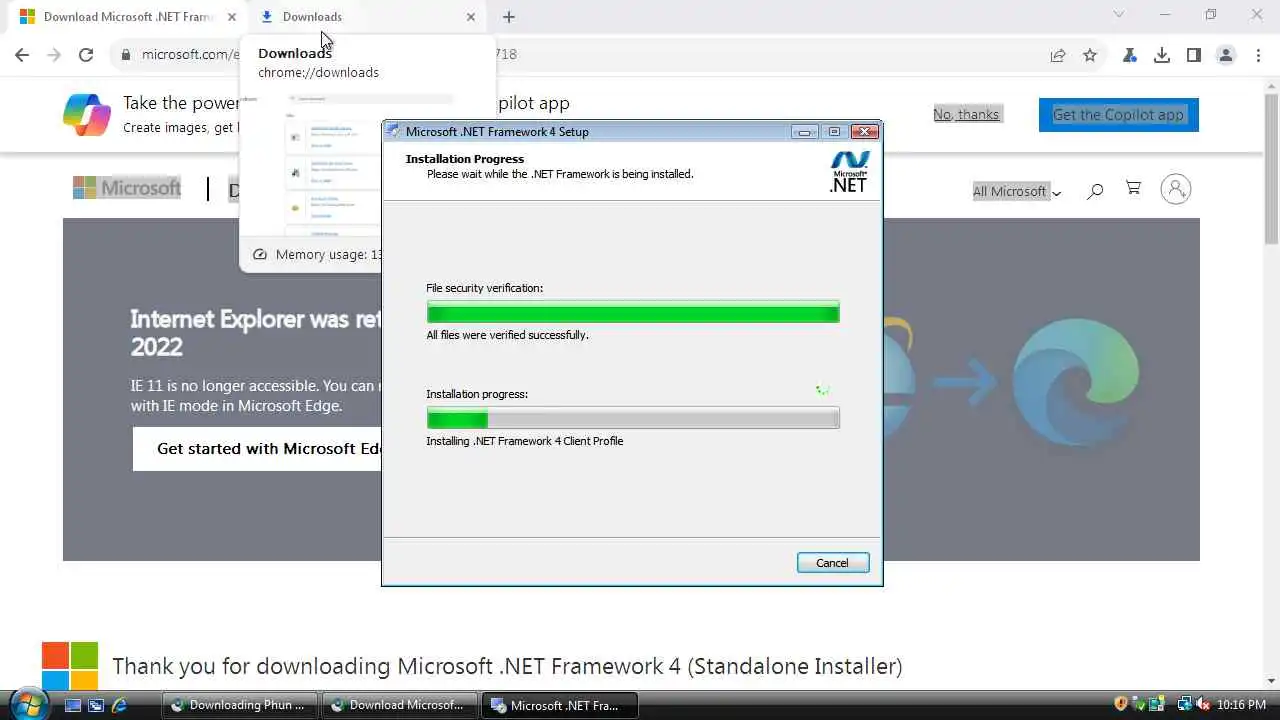Toggle the Chrome side panel icon
This screenshot has width=1280, height=720.
(1194, 55)
